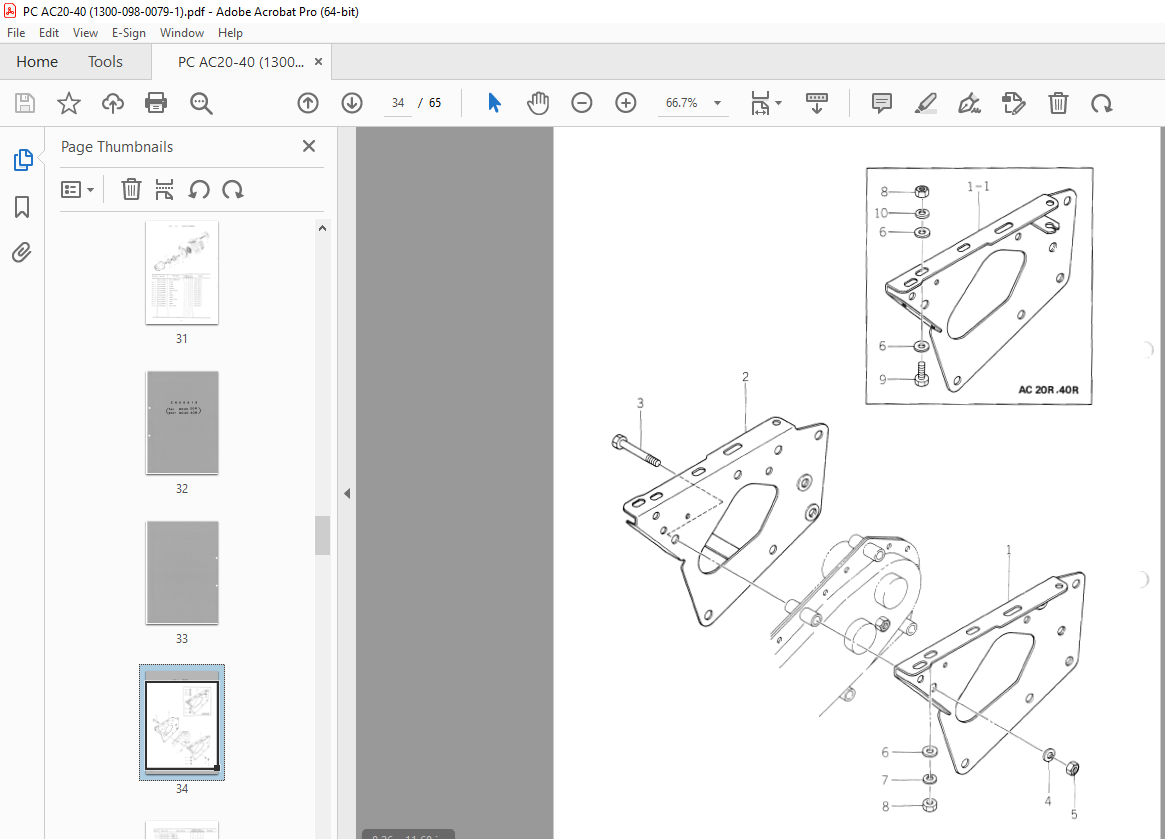1165x839 pixels.
Task: Expand the thumbnails Options menu dropdown
Action: (x=77, y=189)
